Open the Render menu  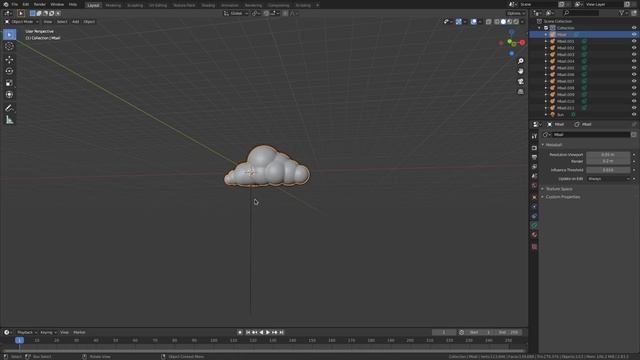40,4
